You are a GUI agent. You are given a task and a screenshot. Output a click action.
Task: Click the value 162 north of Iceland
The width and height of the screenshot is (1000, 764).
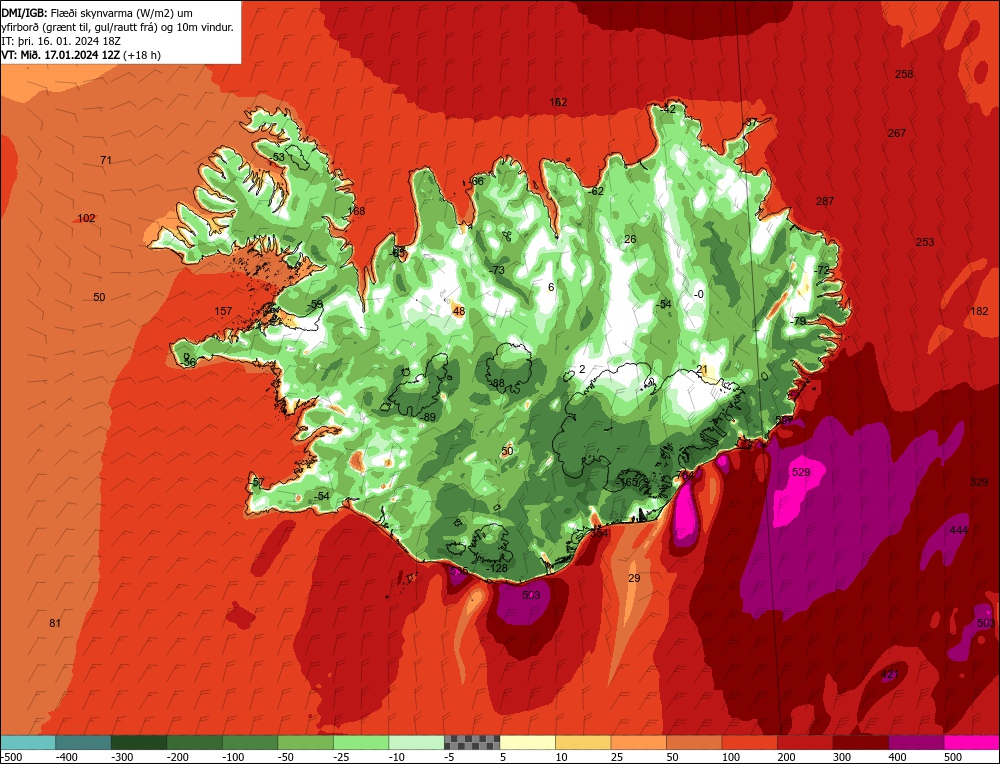click(558, 102)
